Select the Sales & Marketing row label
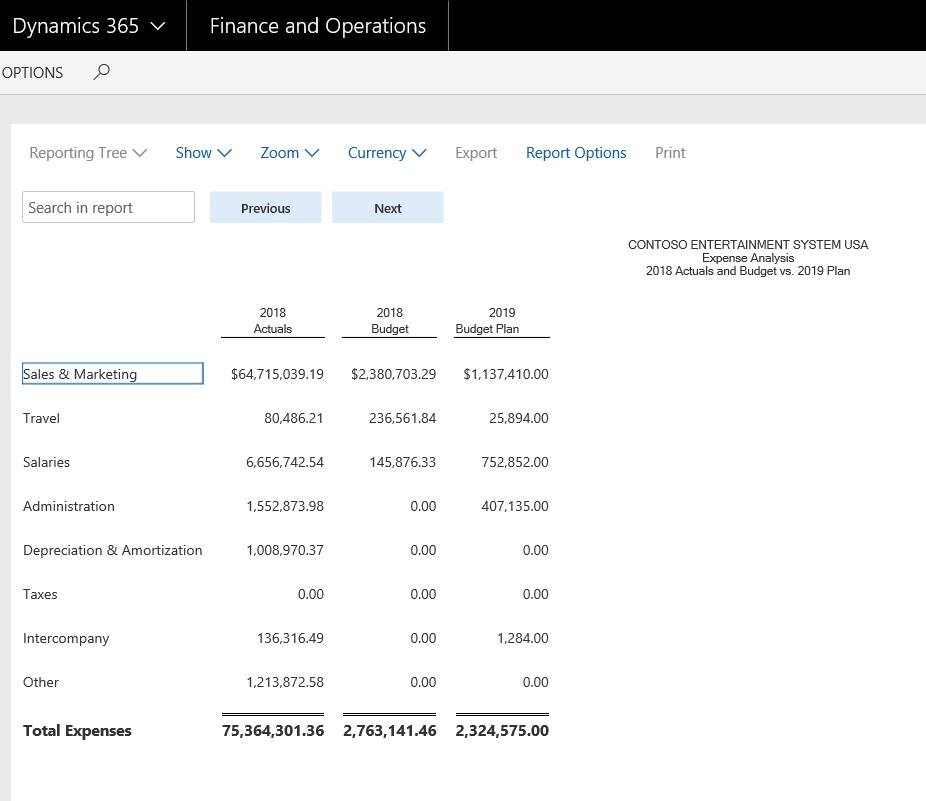The image size is (926, 801). (x=111, y=374)
